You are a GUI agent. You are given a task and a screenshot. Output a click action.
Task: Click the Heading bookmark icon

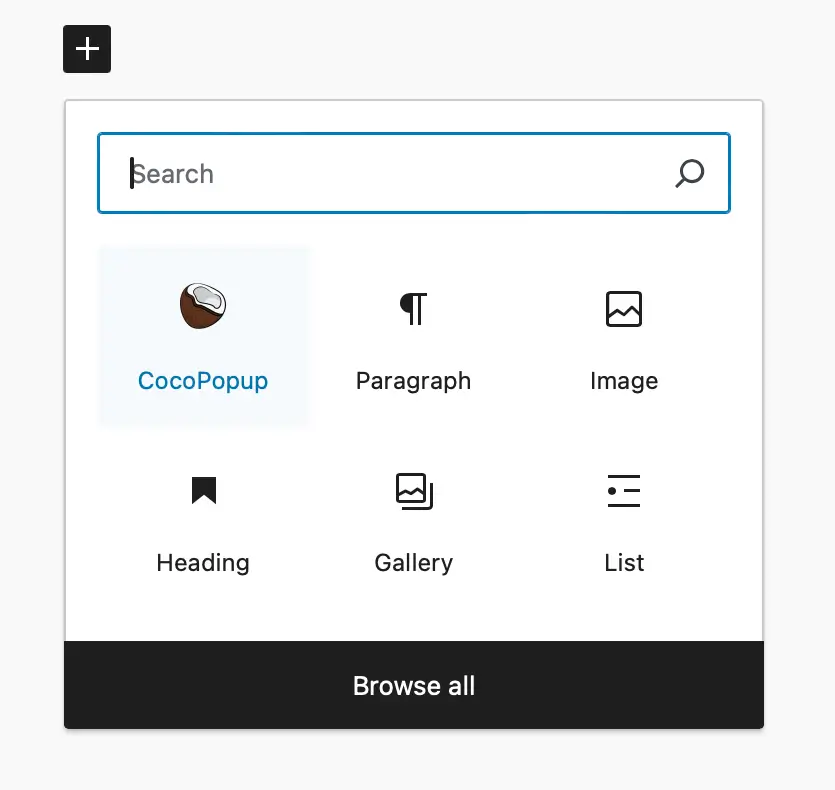(204, 490)
